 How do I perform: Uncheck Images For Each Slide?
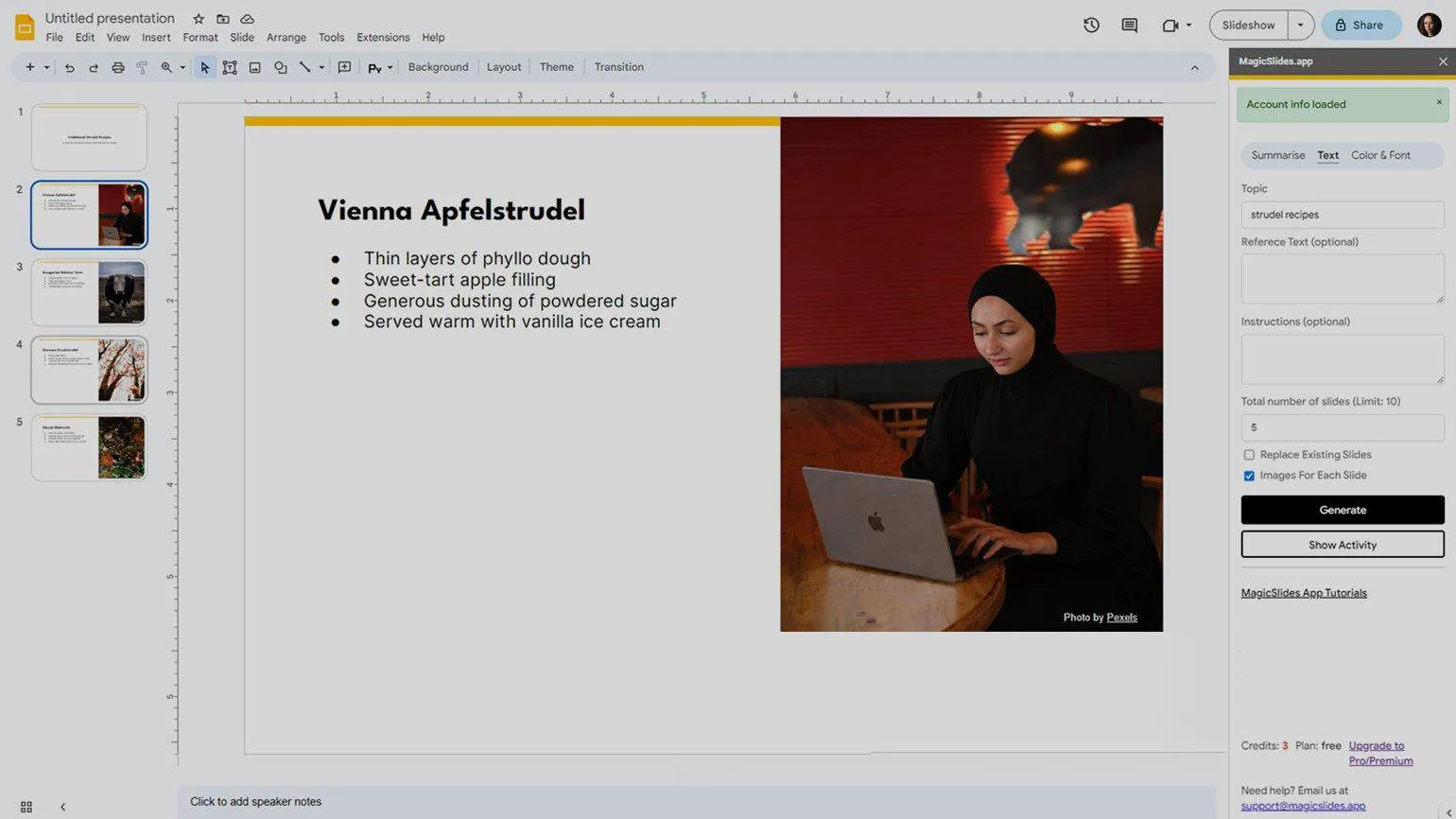tap(1249, 476)
